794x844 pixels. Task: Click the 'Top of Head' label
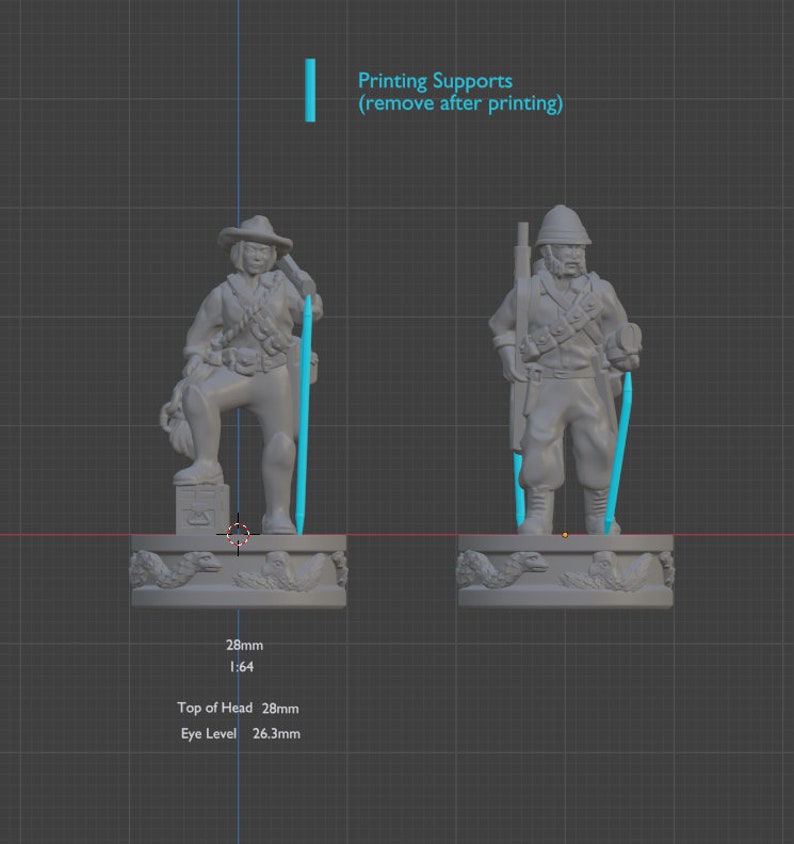[215, 708]
